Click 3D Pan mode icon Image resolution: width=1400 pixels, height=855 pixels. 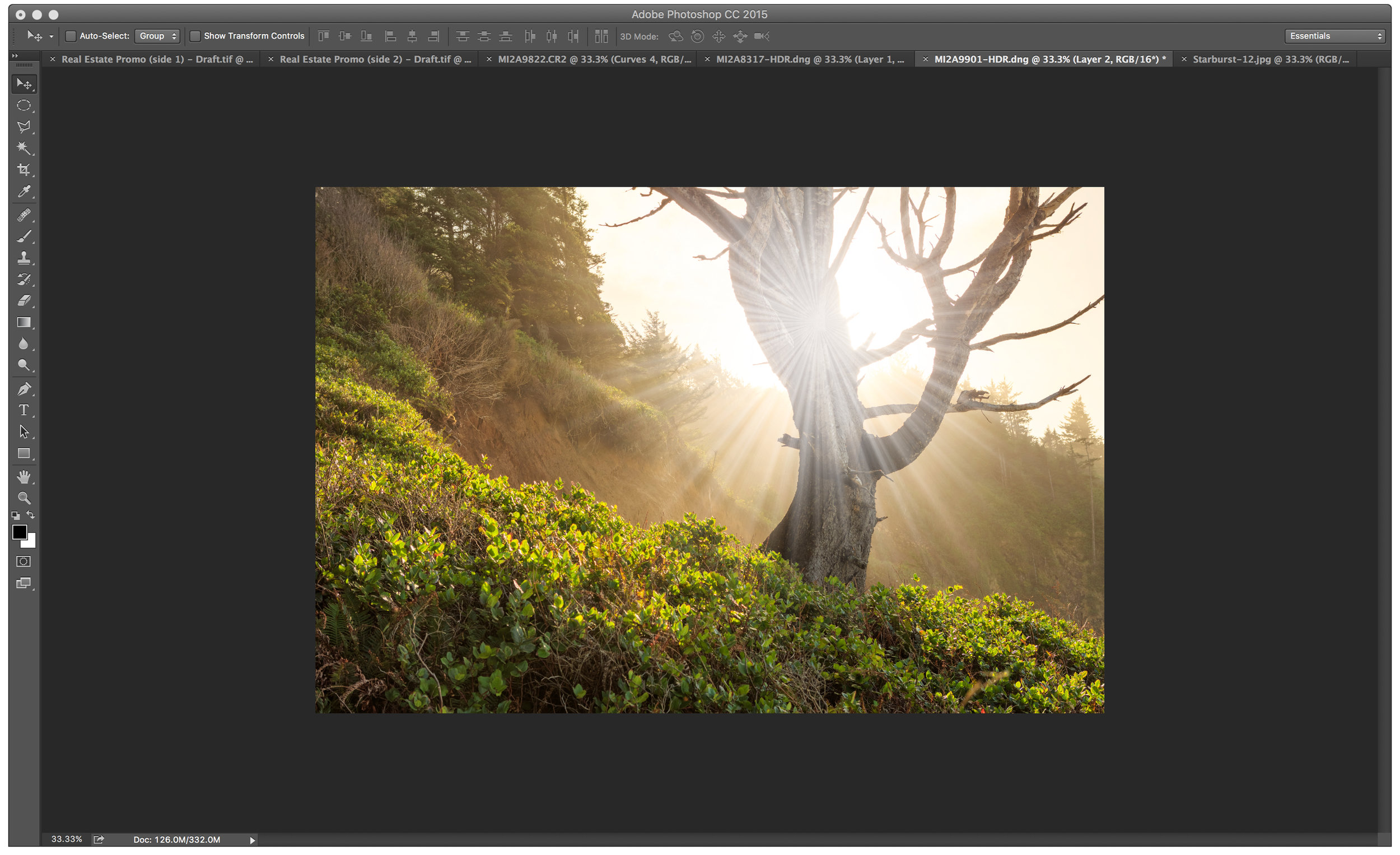click(718, 36)
